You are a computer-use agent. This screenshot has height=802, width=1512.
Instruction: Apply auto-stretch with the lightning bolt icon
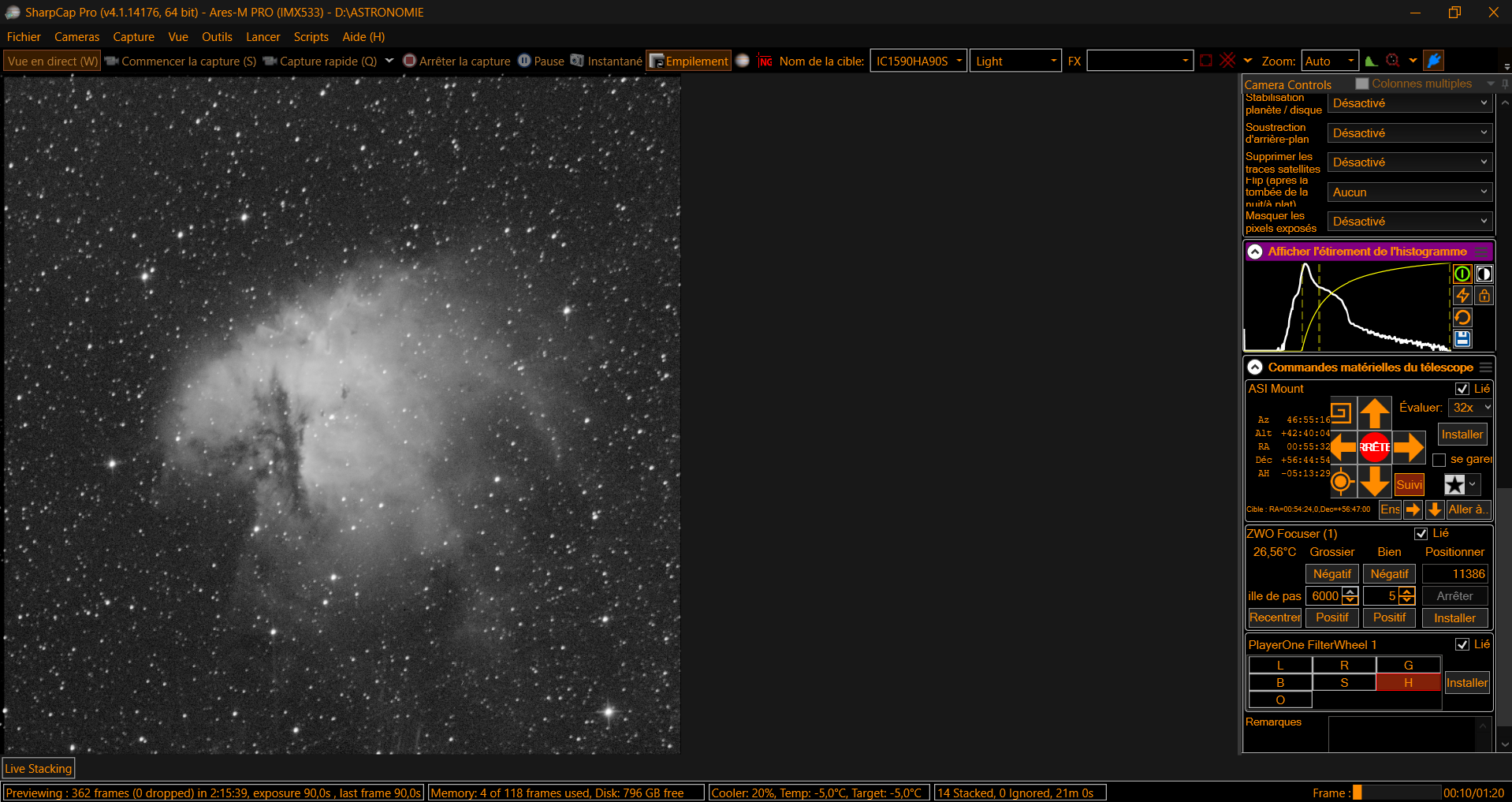[1462, 296]
